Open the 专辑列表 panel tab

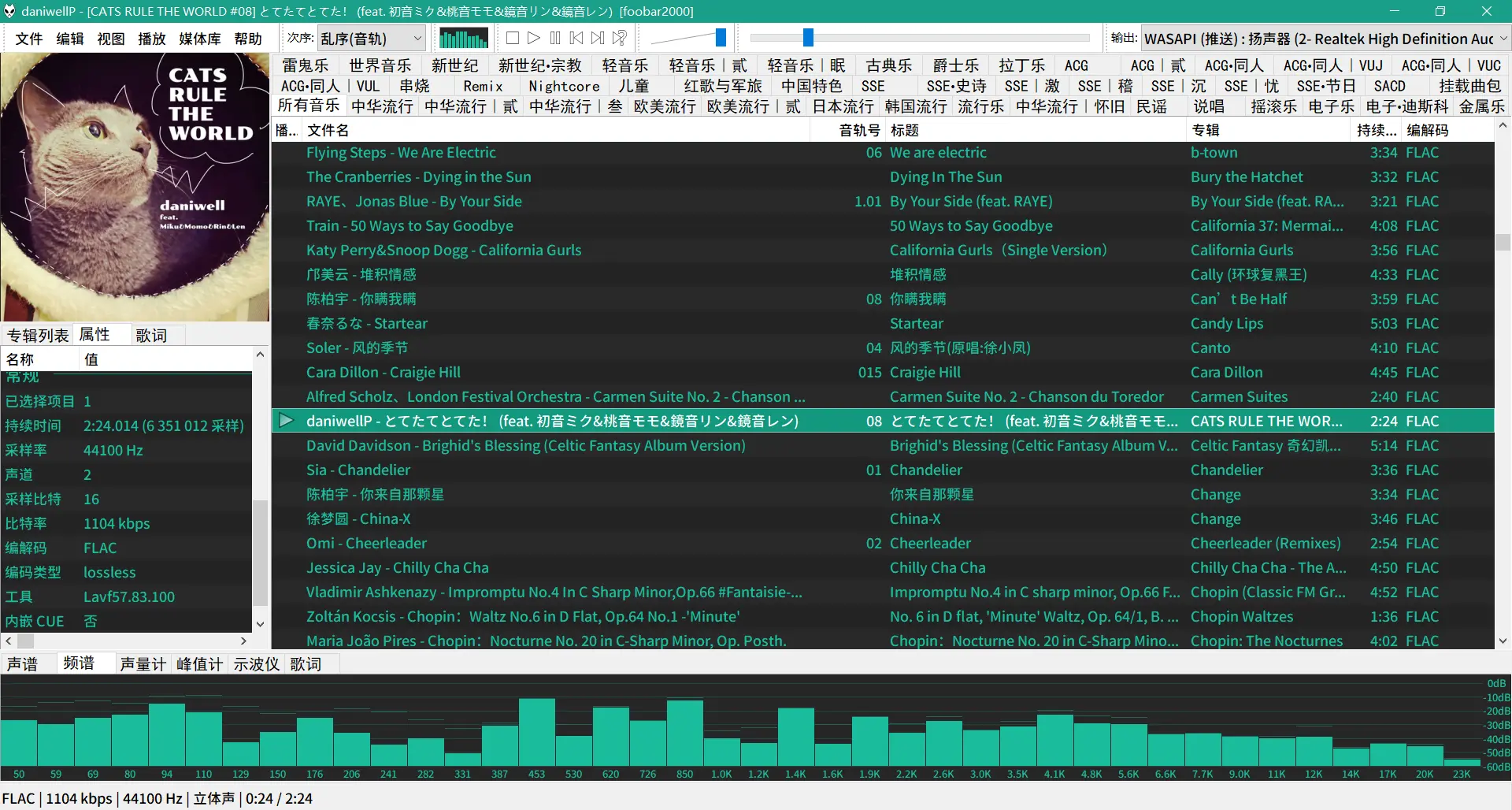(38, 336)
